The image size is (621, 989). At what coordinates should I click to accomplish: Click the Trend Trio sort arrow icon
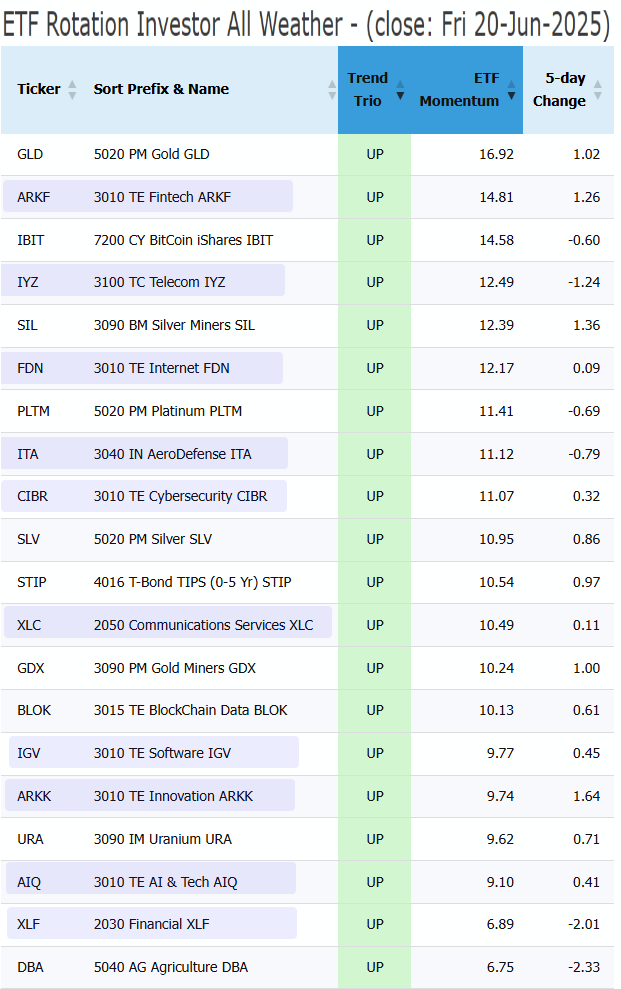pos(400,90)
